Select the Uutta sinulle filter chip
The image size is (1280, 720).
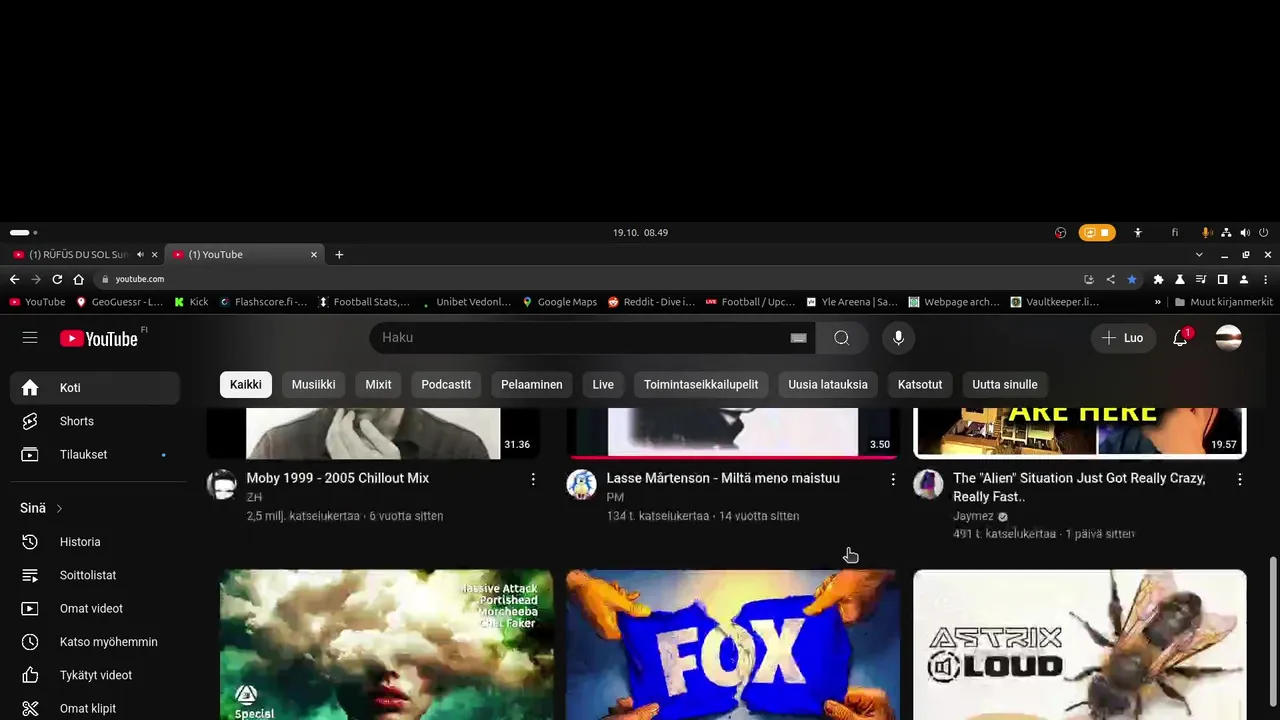coord(1005,384)
